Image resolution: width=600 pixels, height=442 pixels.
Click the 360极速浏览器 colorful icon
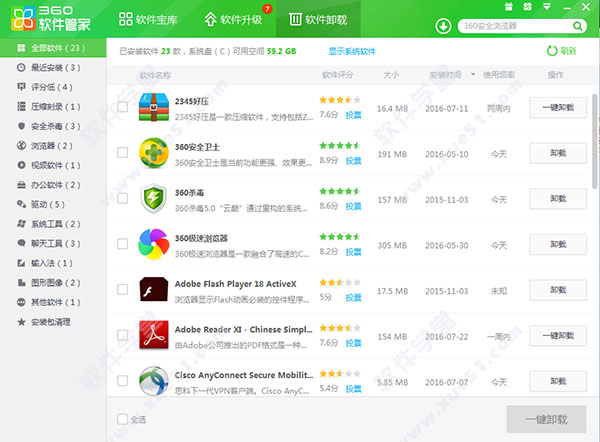tap(154, 244)
